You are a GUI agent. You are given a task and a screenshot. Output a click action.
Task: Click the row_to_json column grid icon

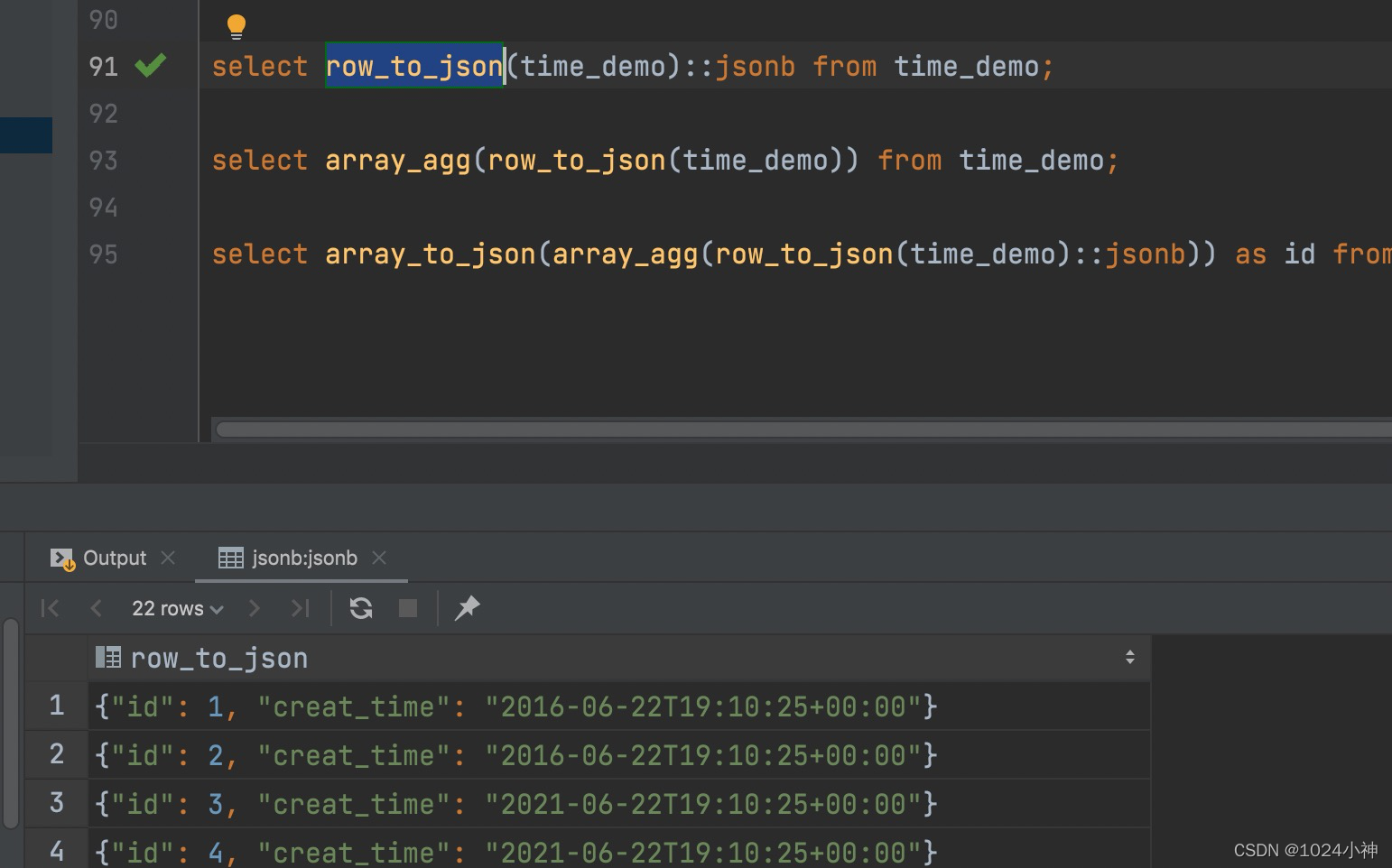point(108,658)
